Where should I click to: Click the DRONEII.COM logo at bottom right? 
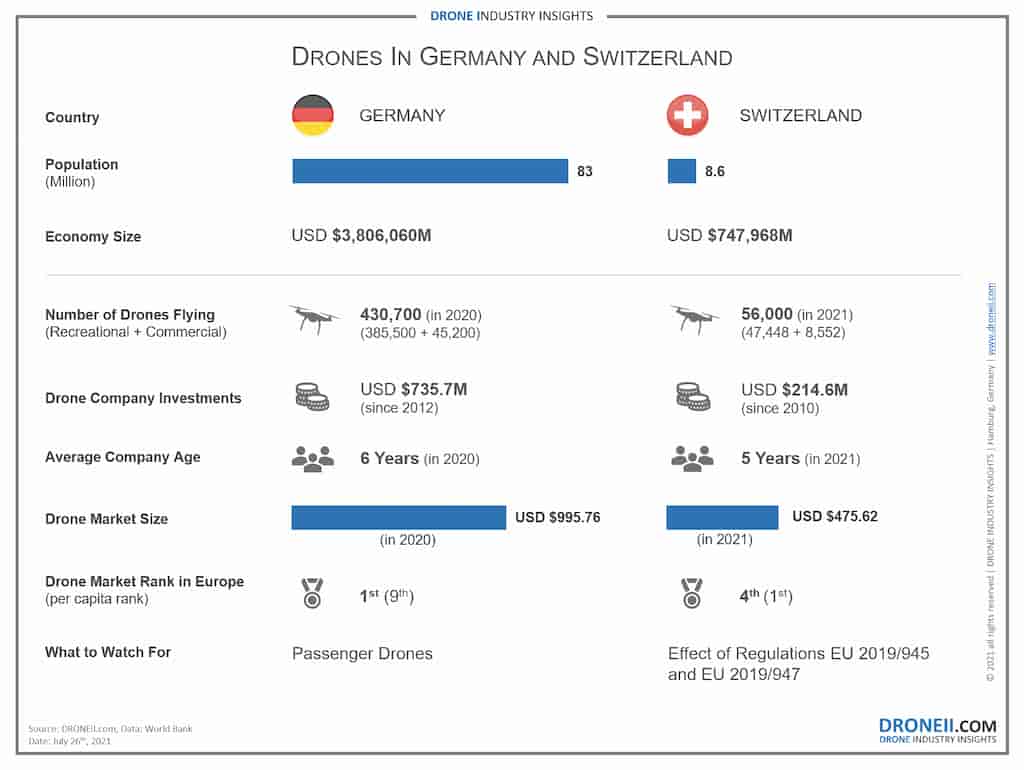[x=937, y=730]
